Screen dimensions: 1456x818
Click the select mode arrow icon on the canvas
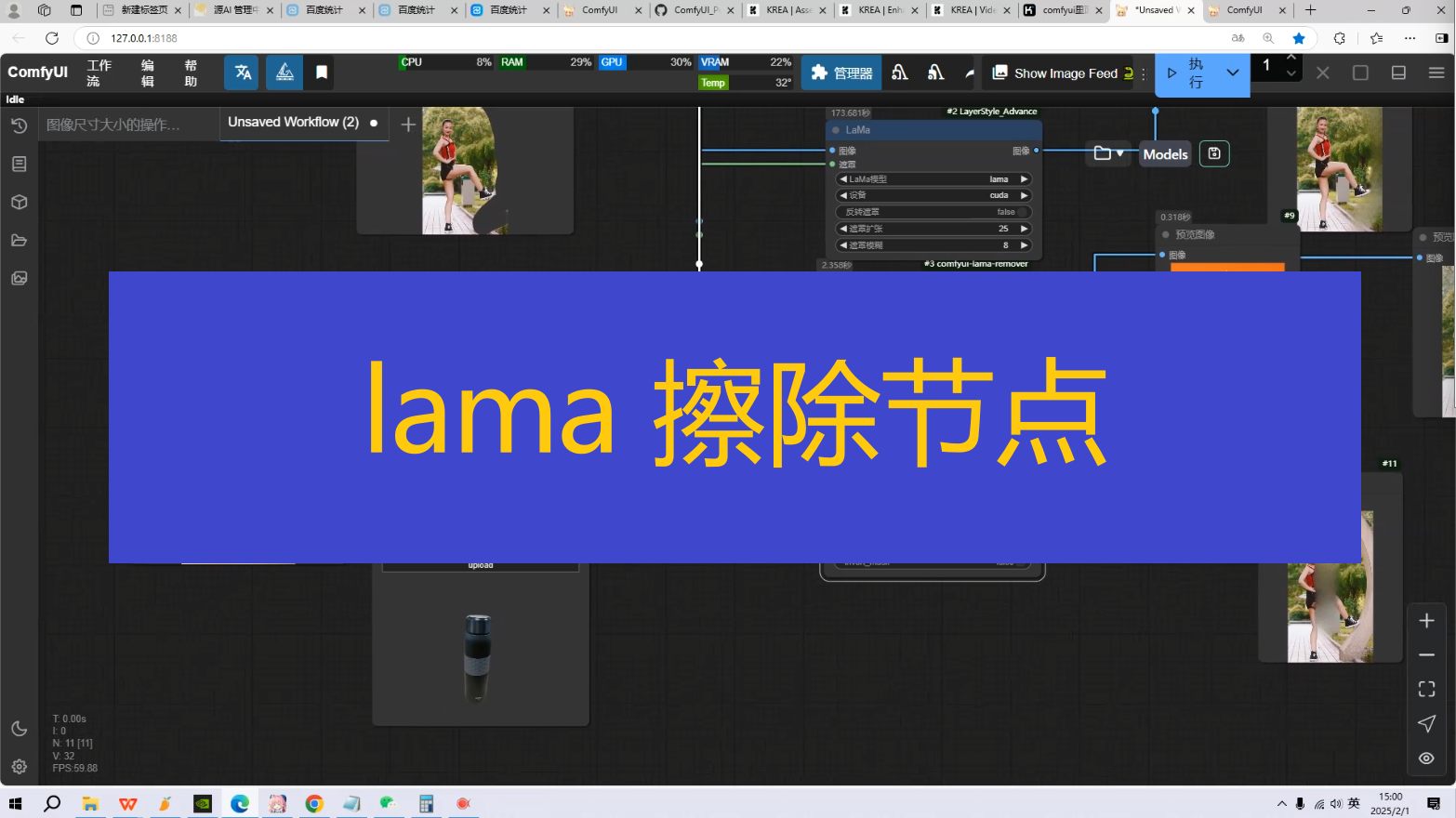coord(1426,723)
